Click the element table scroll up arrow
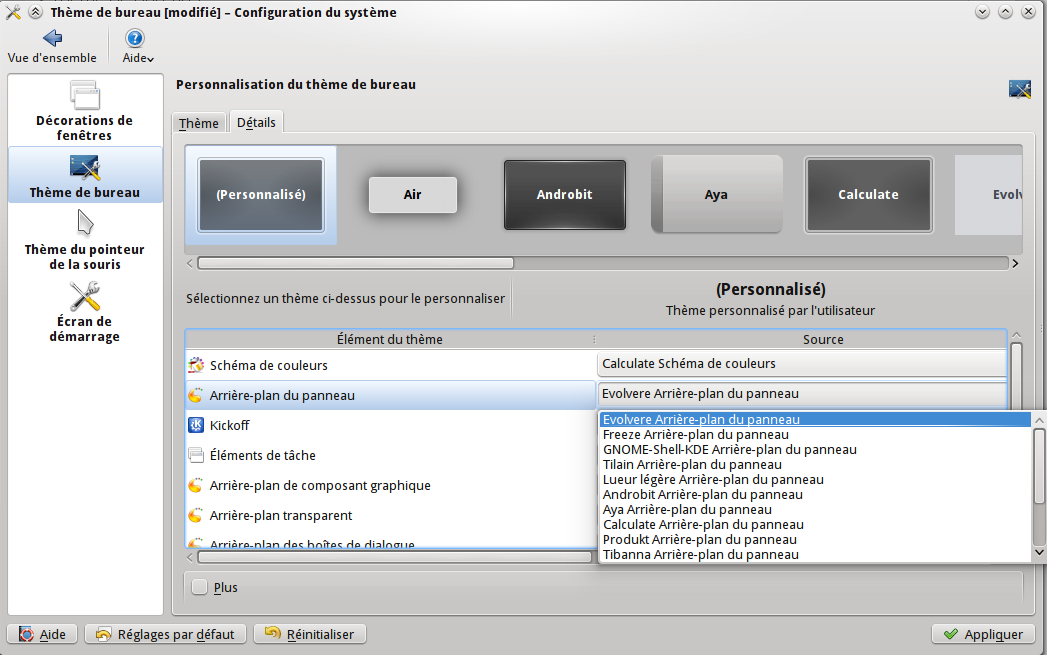The image size is (1047, 655). [x=1016, y=335]
